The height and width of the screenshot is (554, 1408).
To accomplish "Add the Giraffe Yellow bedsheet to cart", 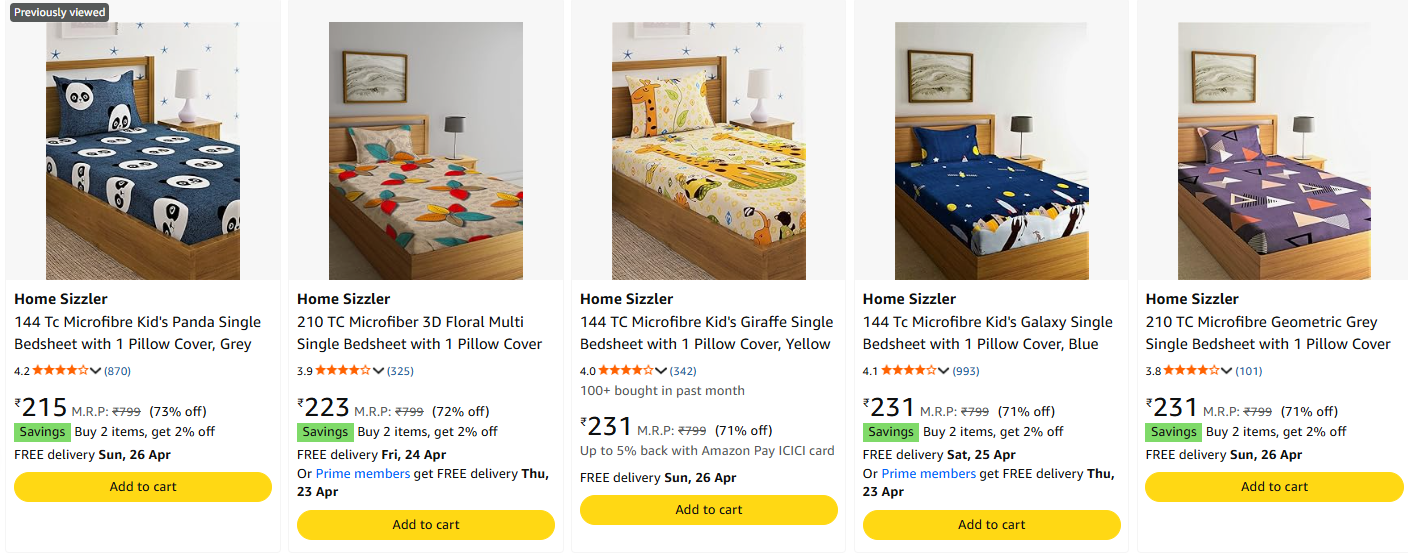I will point(708,510).
